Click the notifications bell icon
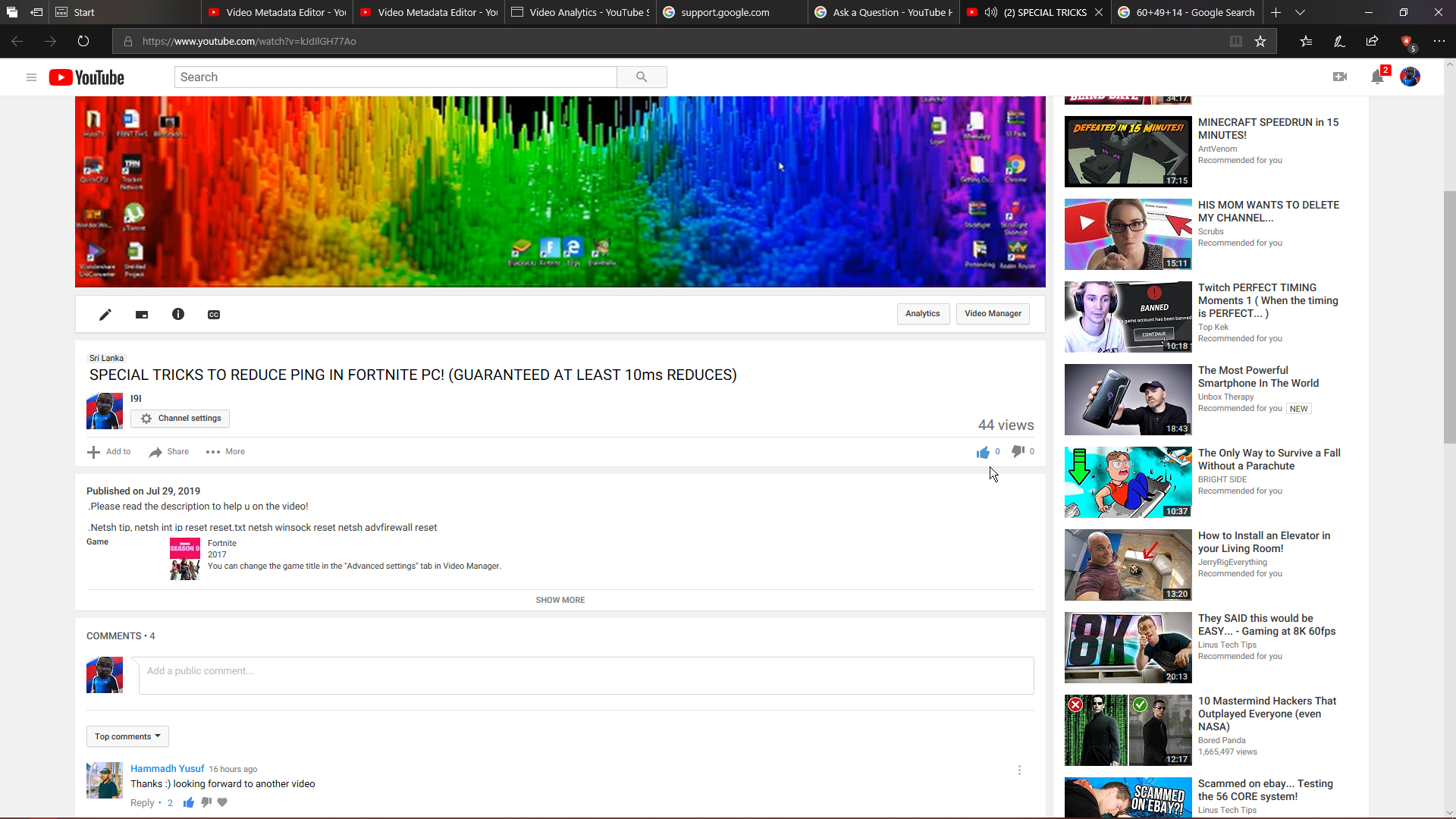The height and width of the screenshot is (819, 1456). [1377, 77]
